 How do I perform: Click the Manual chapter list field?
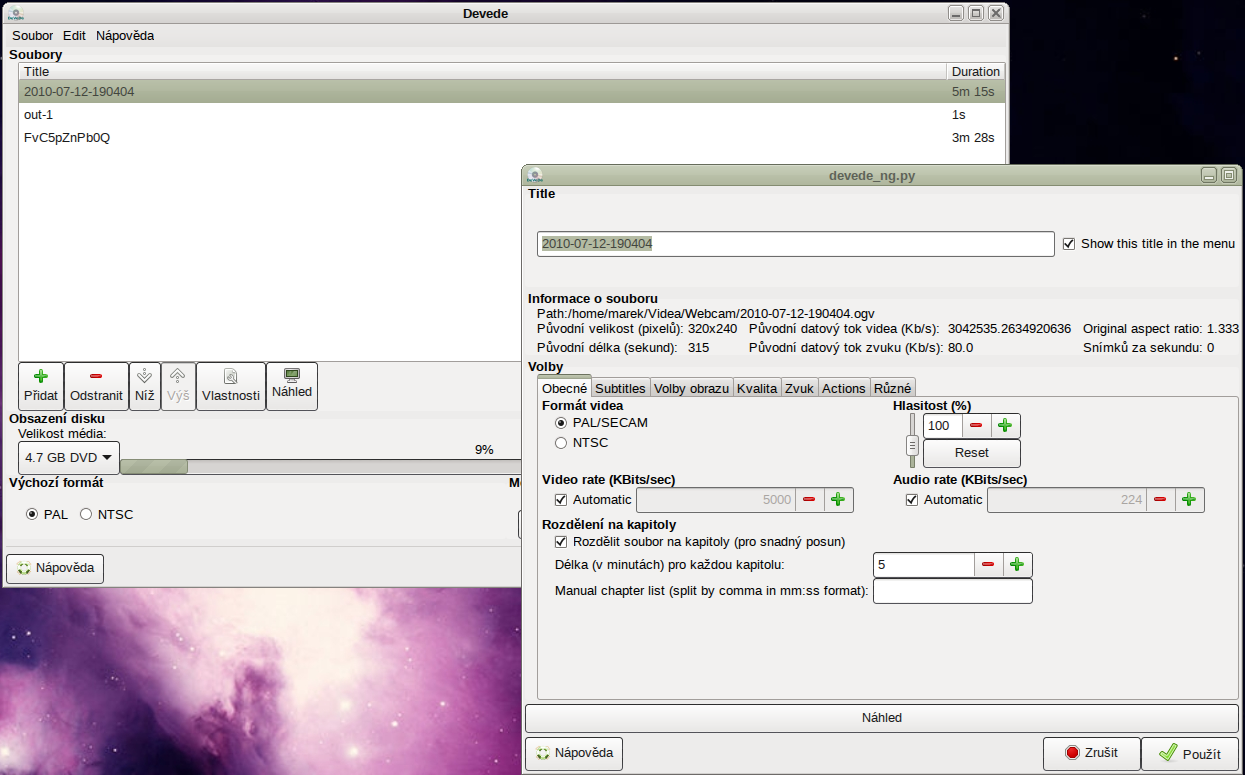(952, 591)
